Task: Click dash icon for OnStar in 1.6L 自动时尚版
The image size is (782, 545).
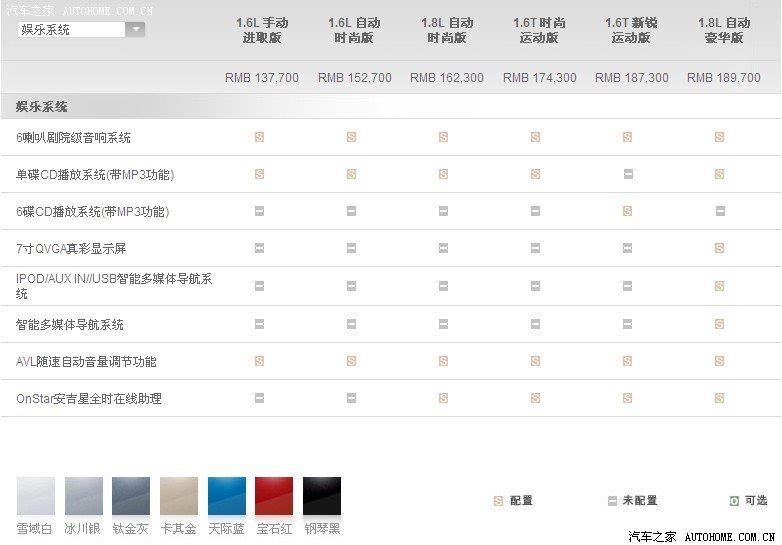Action: (x=352, y=398)
